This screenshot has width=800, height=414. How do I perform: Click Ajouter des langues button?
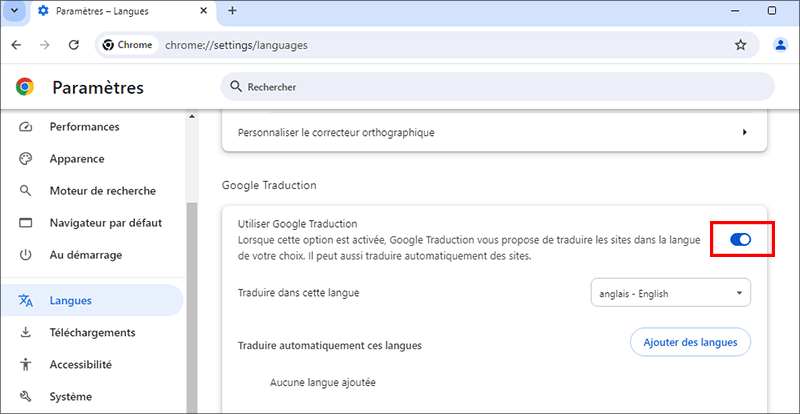[x=690, y=342]
